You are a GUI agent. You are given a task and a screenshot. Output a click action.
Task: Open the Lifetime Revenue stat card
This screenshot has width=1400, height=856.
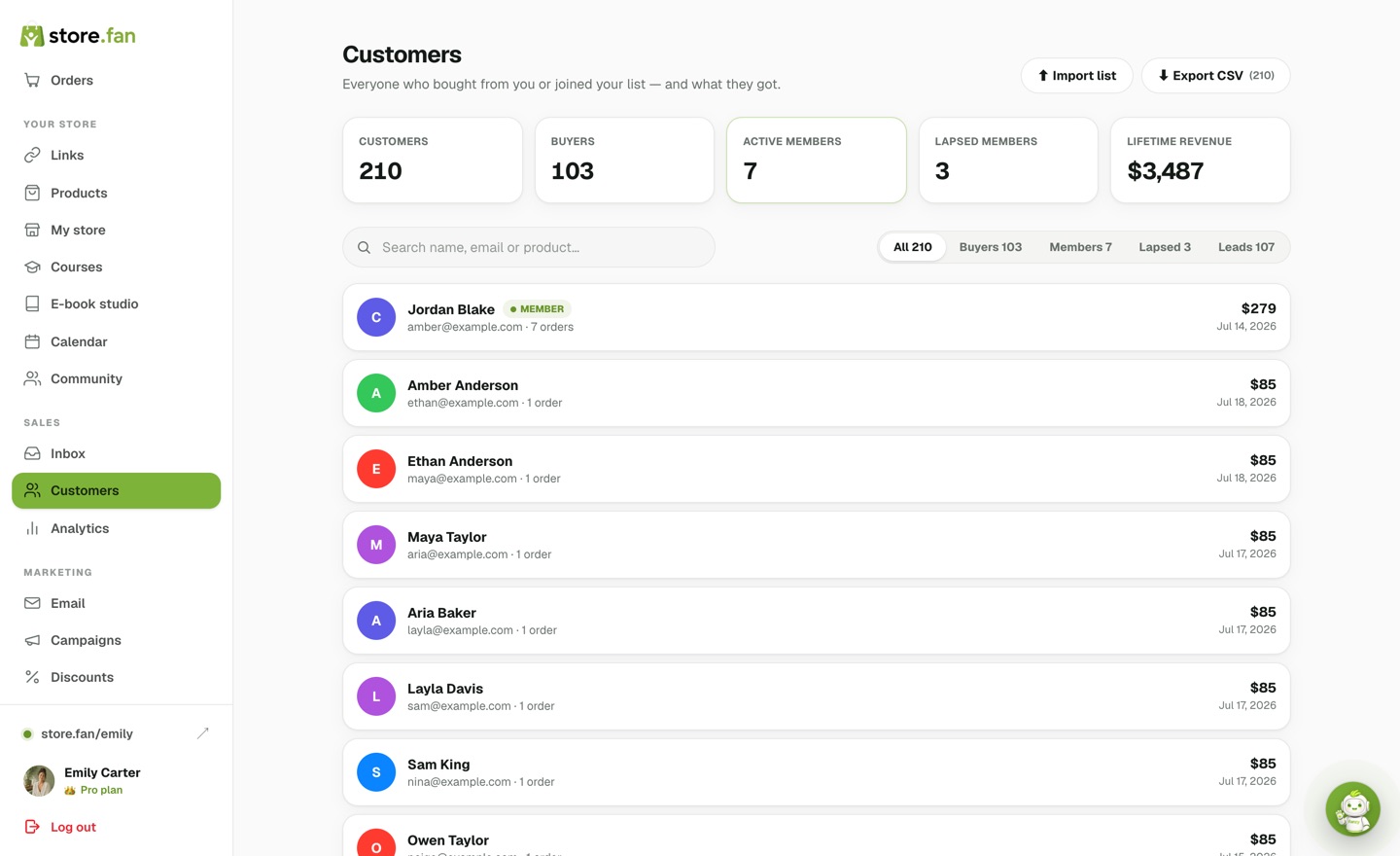click(1201, 160)
